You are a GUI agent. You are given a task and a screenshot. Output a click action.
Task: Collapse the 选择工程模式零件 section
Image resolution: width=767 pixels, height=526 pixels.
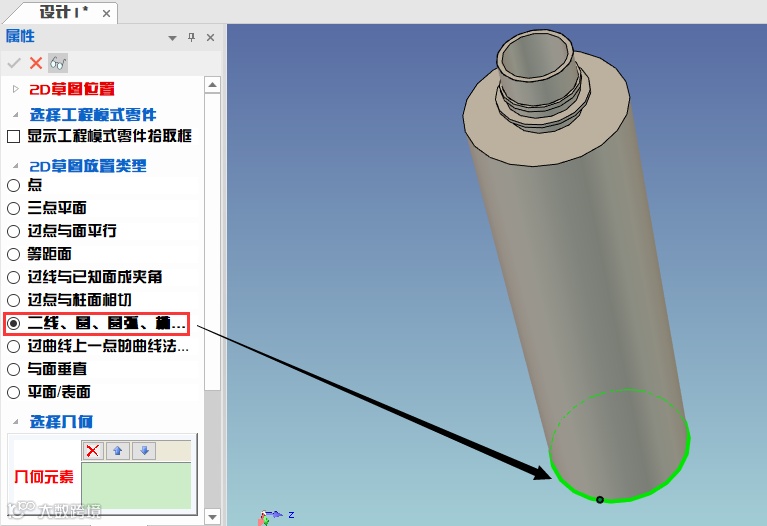point(16,115)
